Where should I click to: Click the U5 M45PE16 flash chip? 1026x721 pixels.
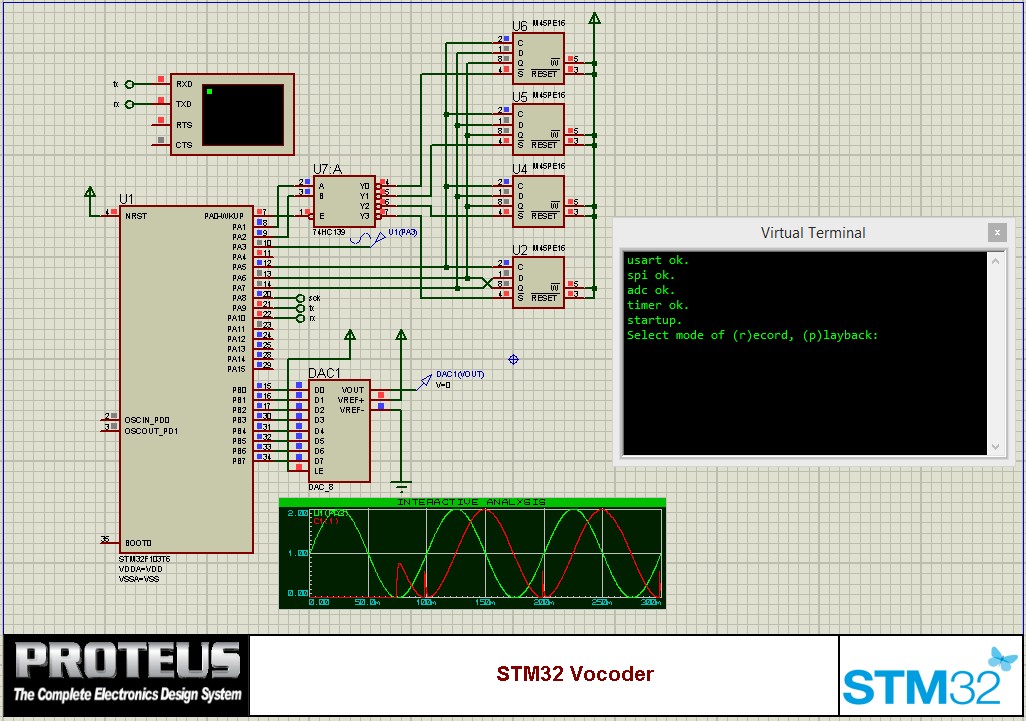(538, 129)
